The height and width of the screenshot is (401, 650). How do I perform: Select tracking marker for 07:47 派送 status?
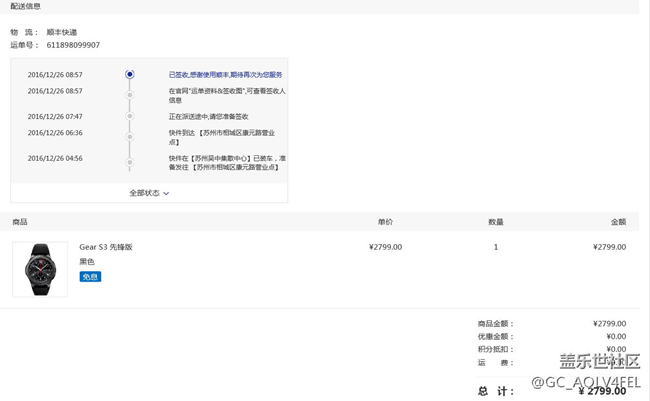click(x=130, y=116)
